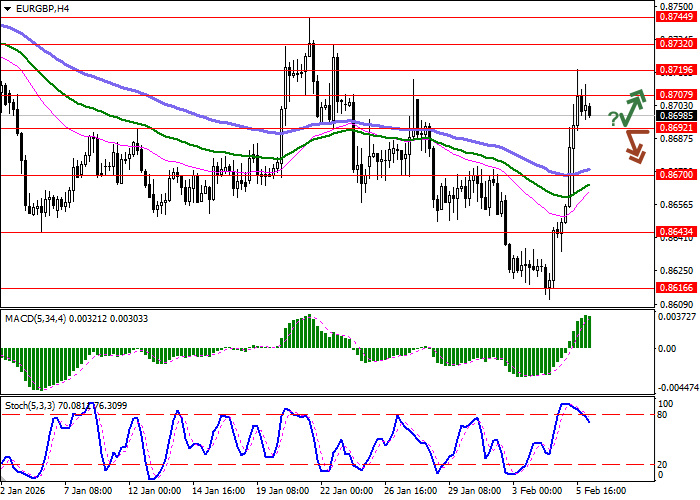Select the EURGBP,H4 chart title
This screenshot has width=700, height=500.
tap(35, 8)
